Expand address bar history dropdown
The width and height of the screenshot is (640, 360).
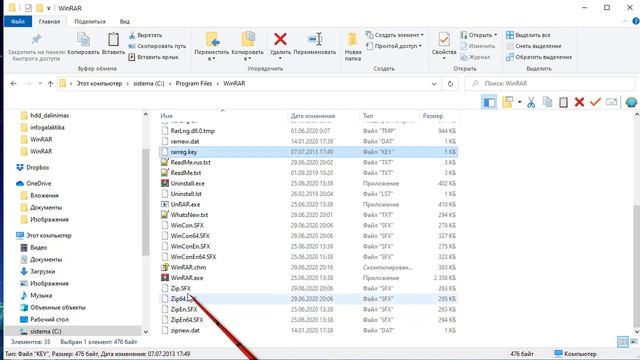point(433,84)
